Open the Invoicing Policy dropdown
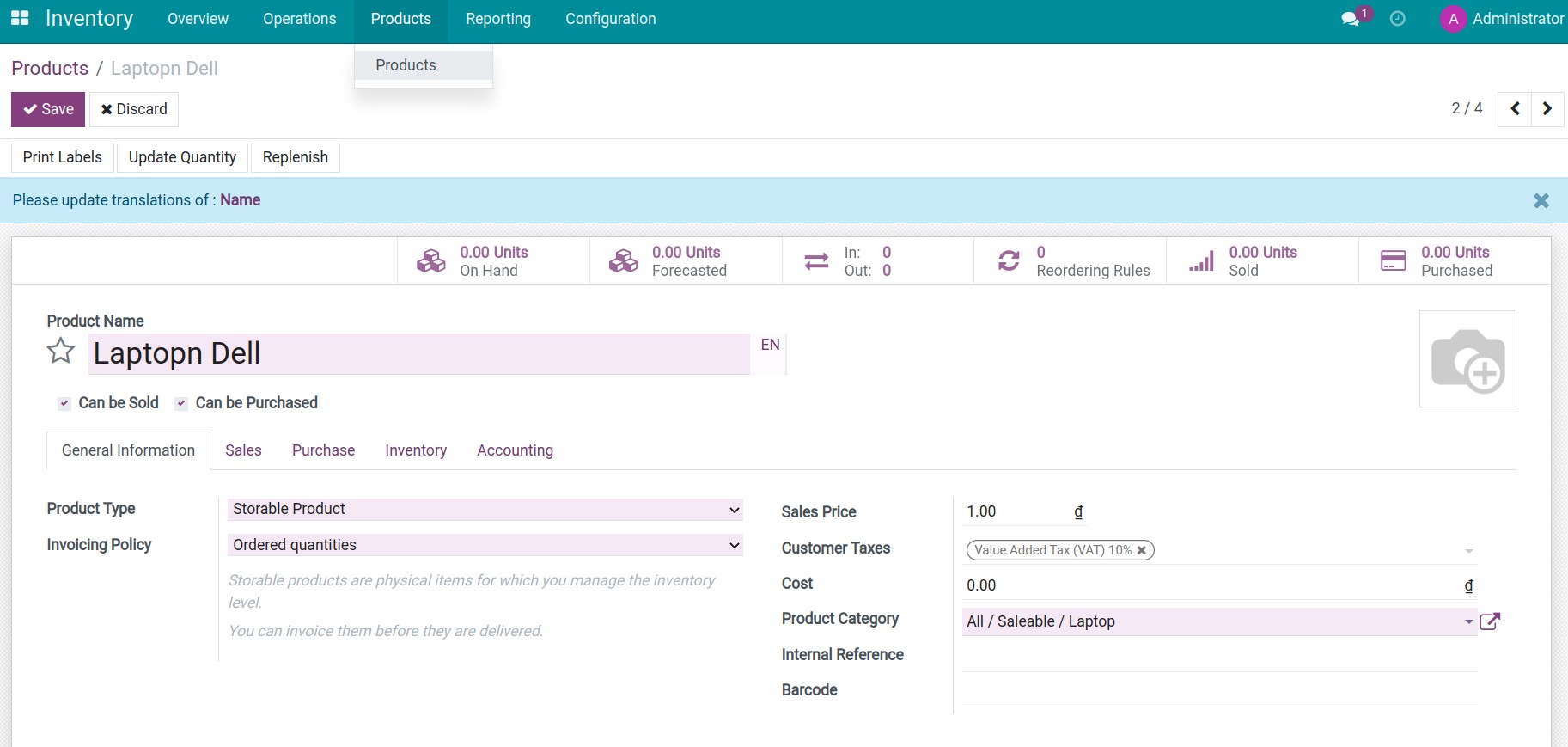The width and height of the screenshot is (1568, 747). coord(485,546)
